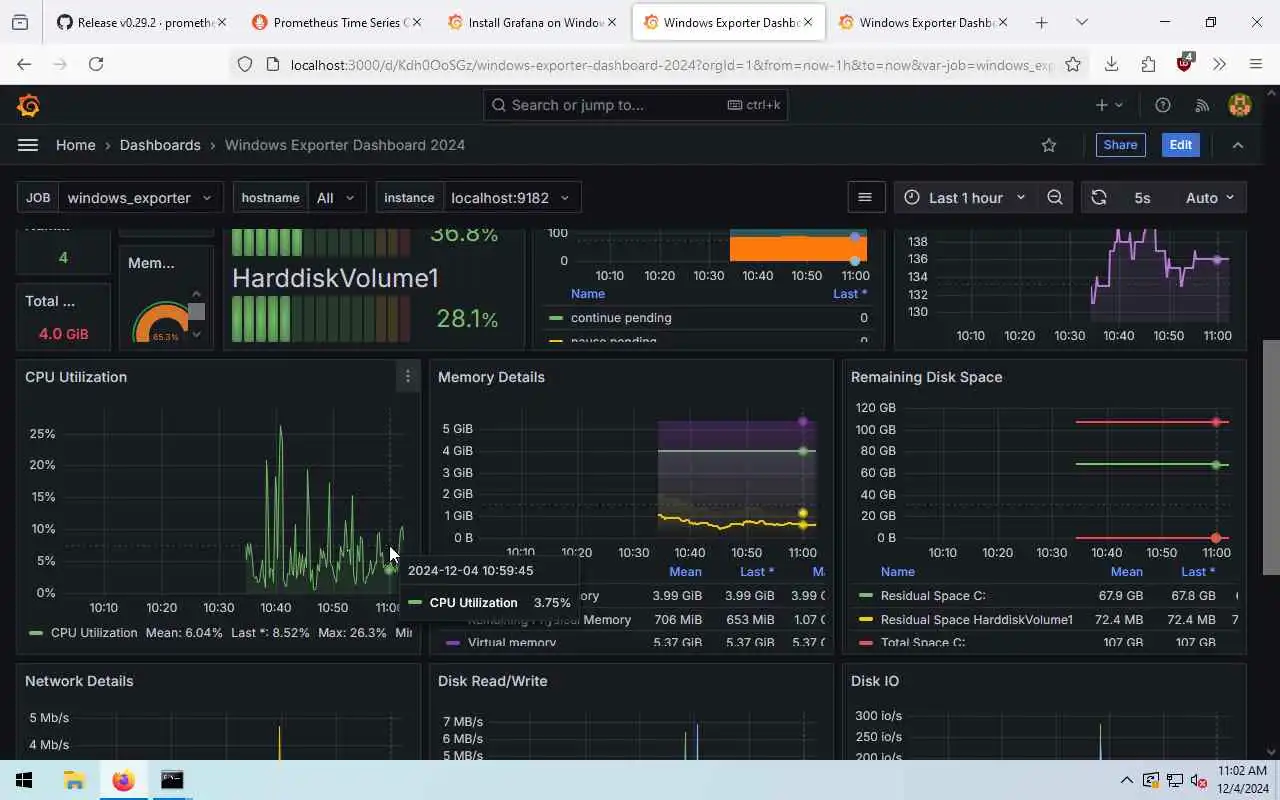Screen dimensions: 1280x800
Task: Open the command prompt taskbar icon
Action: 172,780
